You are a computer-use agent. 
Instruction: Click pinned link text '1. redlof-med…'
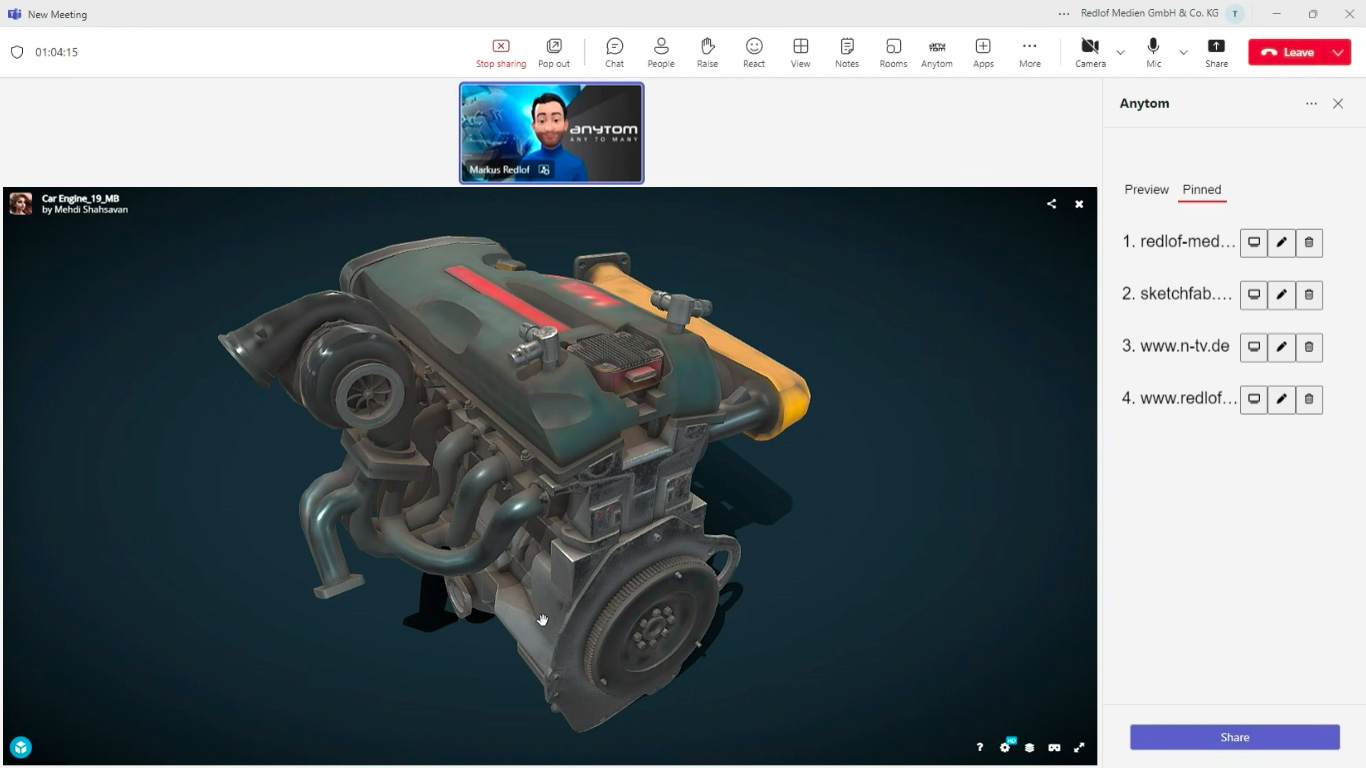[x=1179, y=242]
